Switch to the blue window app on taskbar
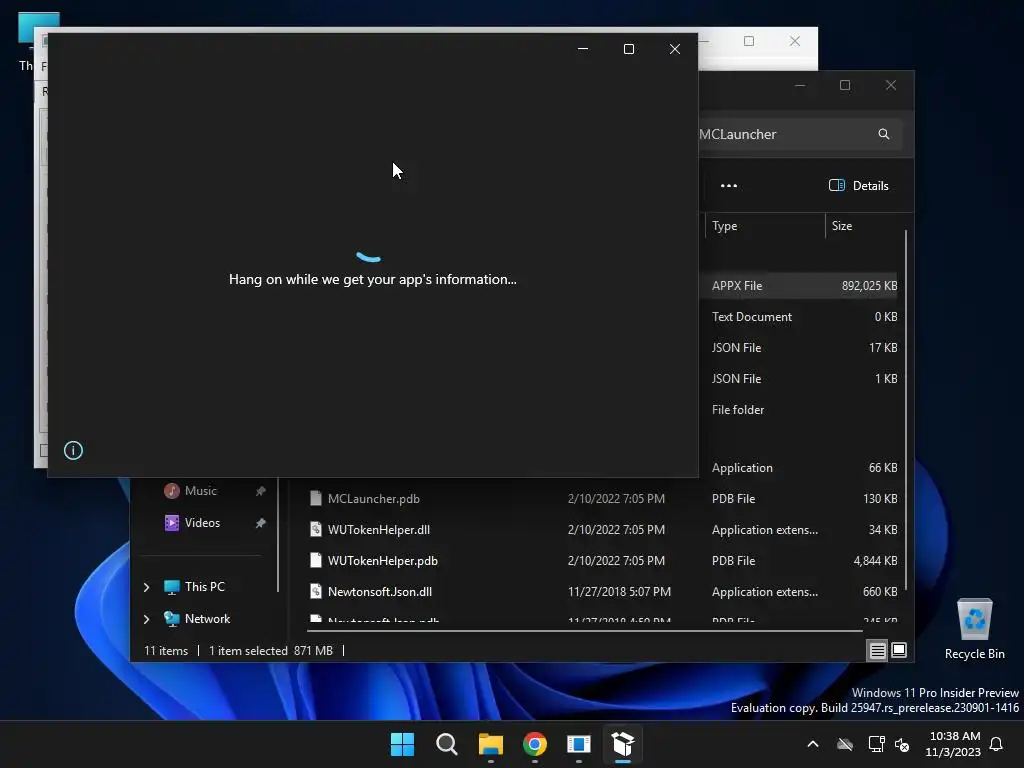The width and height of the screenshot is (1024, 768). [579, 744]
